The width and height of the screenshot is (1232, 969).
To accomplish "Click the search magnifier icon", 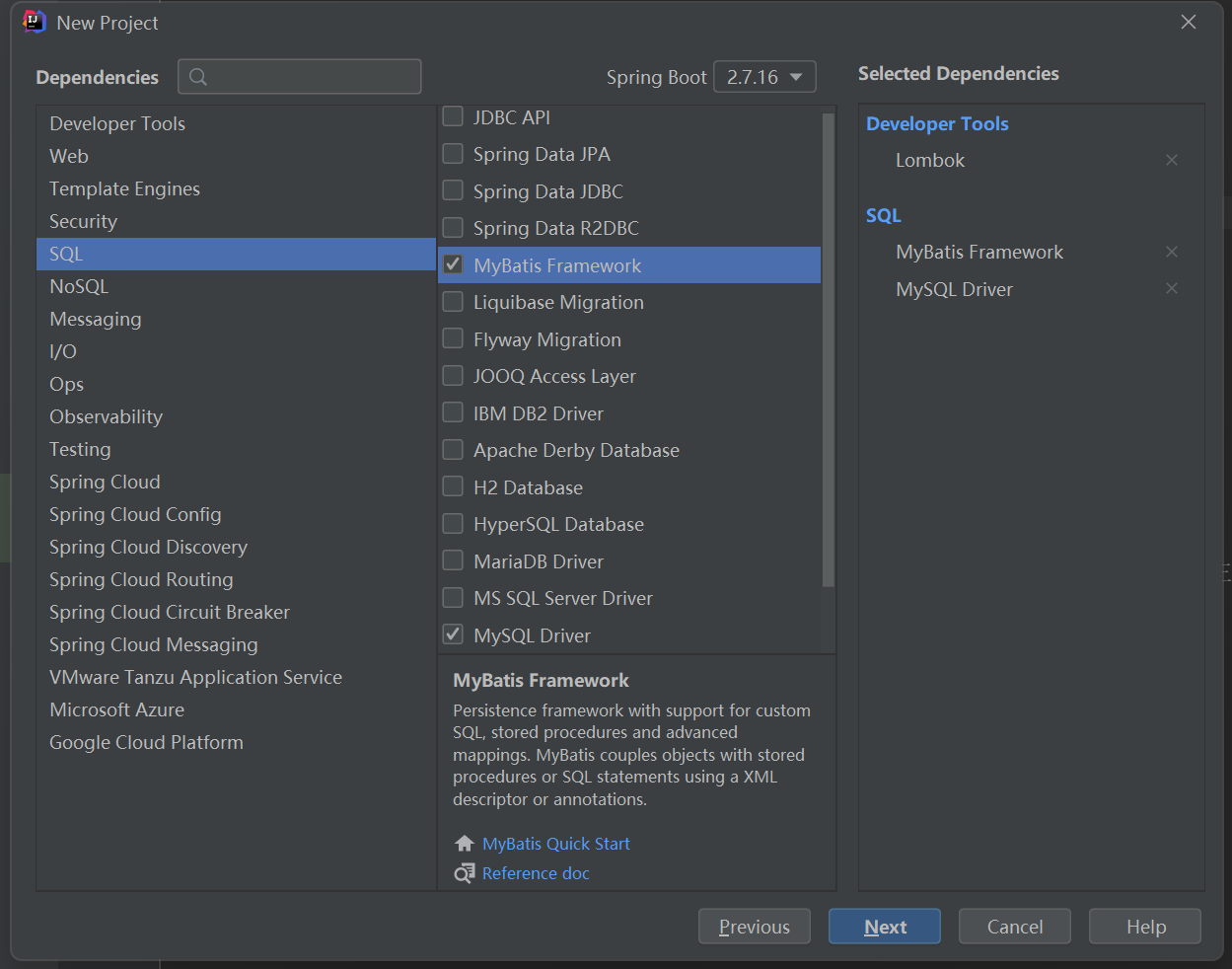I will (198, 77).
